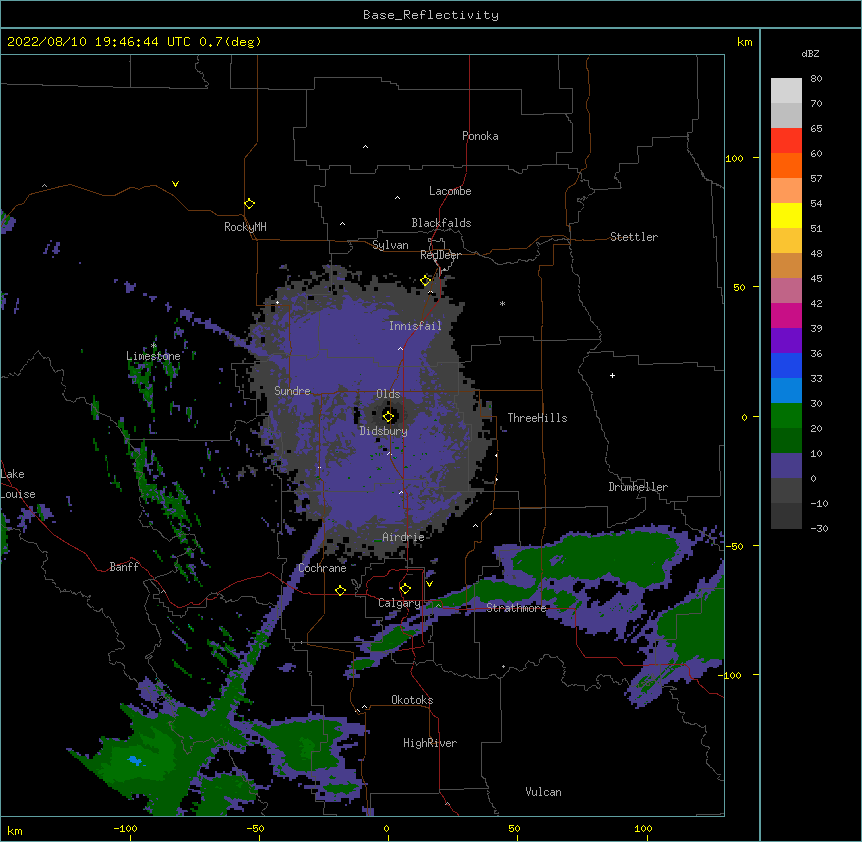Click the light gray 80 dBZ legend swatch

[x=786, y=91]
